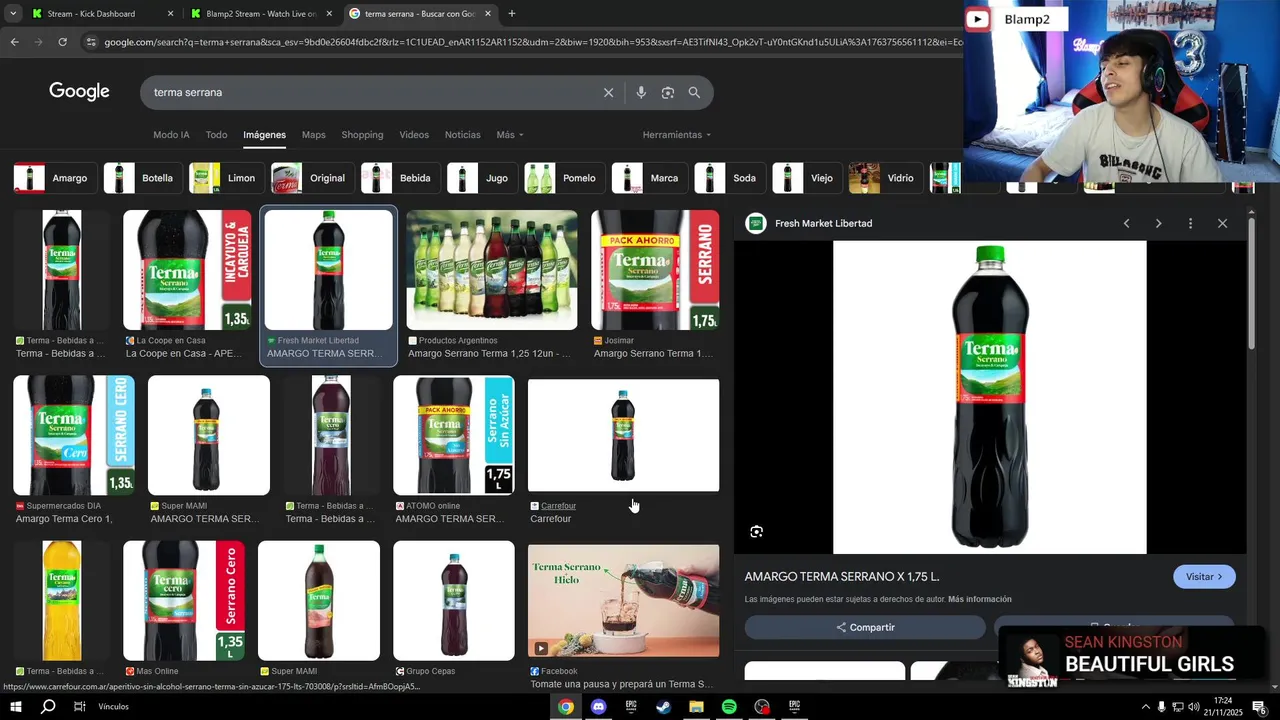
Task: Open Task View on the taskbar
Action: coord(79,707)
